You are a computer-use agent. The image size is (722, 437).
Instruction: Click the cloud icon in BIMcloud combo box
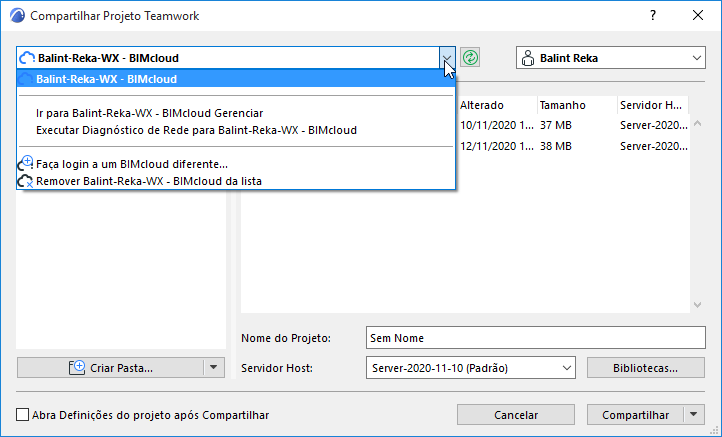click(x=27, y=58)
